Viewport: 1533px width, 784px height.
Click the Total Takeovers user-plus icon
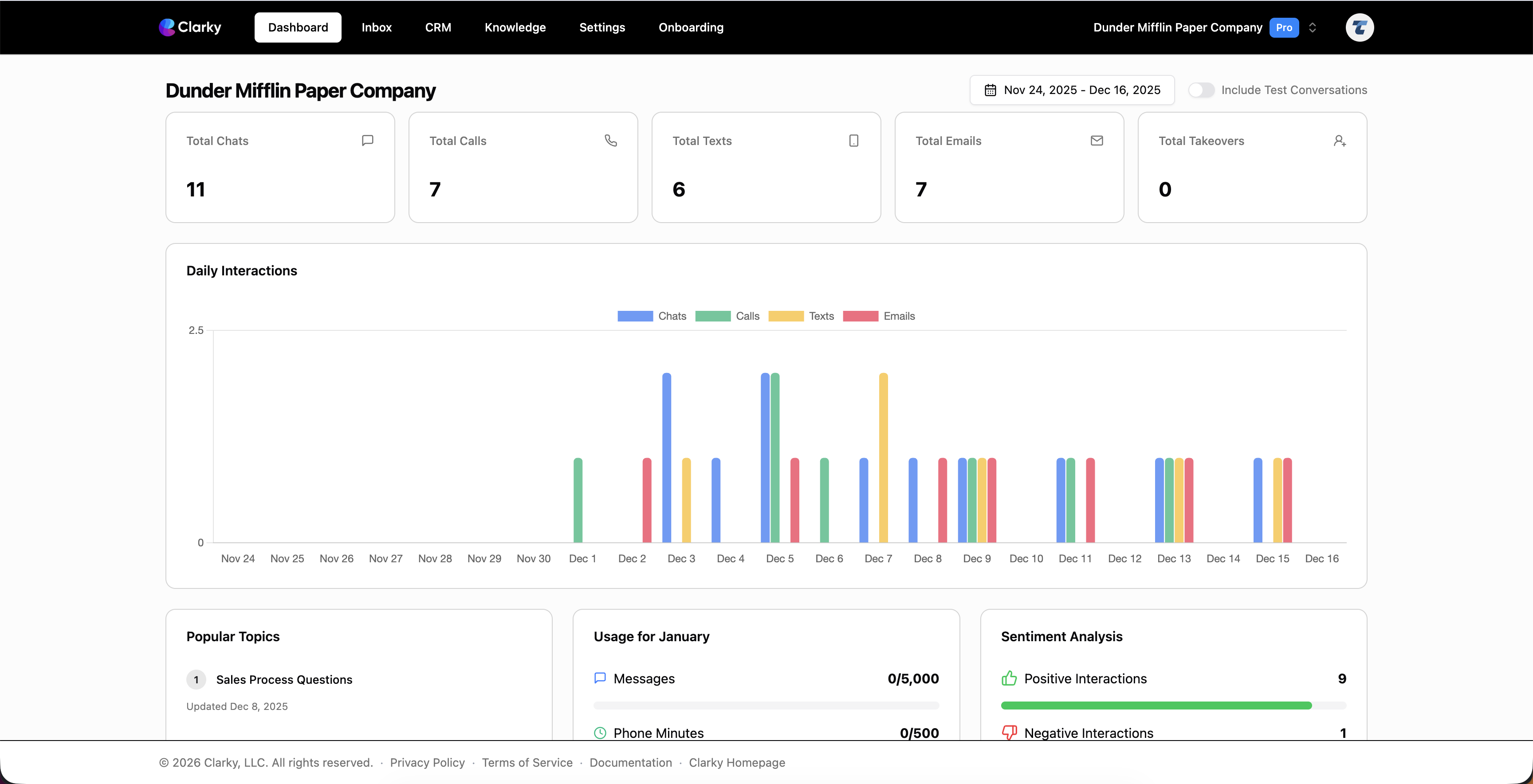[x=1340, y=141]
